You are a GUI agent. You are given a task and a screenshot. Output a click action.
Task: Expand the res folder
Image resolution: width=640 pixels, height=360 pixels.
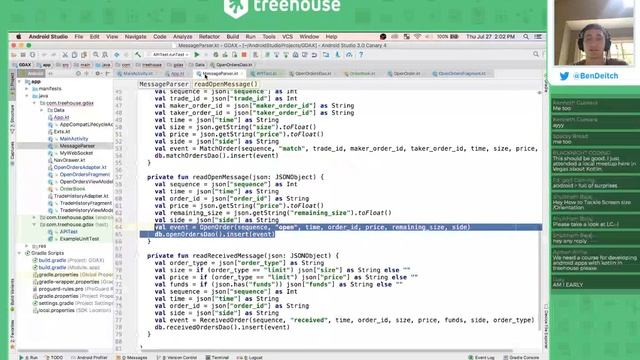point(27,246)
